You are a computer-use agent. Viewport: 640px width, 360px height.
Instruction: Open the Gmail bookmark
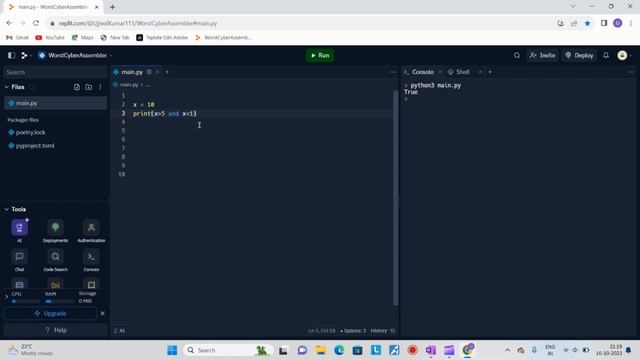coord(17,38)
